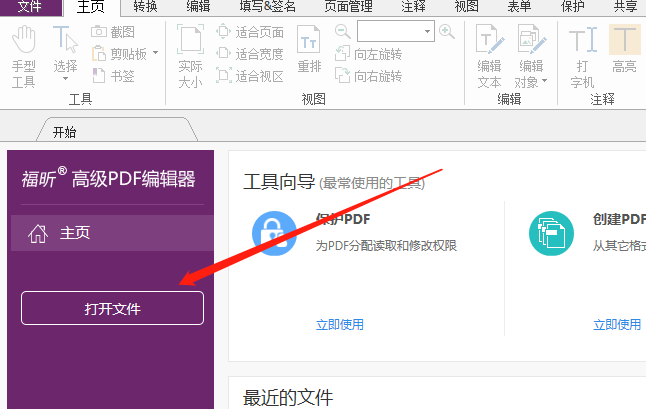The height and width of the screenshot is (409, 646).
Task: Open the Clipboard (剪贴板) tool
Action: (119, 54)
